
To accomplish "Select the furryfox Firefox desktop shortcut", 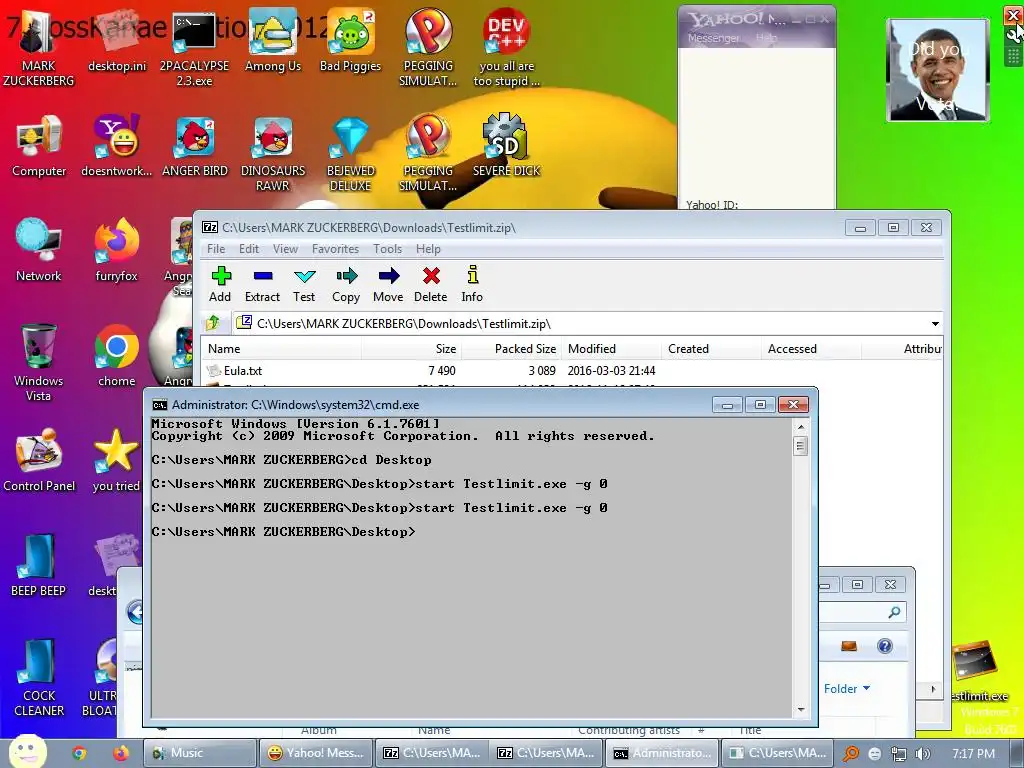I will (x=116, y=250).
